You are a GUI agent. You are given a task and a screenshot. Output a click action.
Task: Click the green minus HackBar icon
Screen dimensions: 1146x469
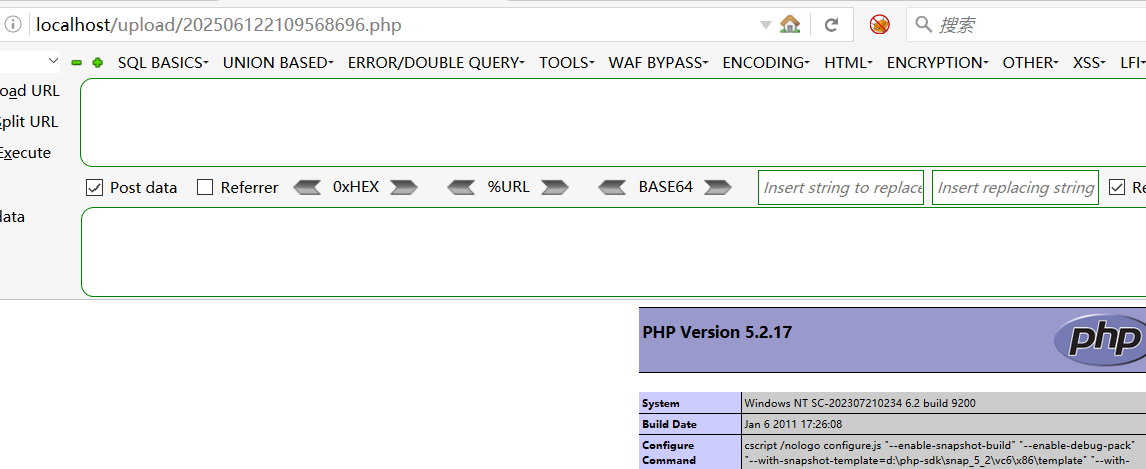click(x=76, y=63)
